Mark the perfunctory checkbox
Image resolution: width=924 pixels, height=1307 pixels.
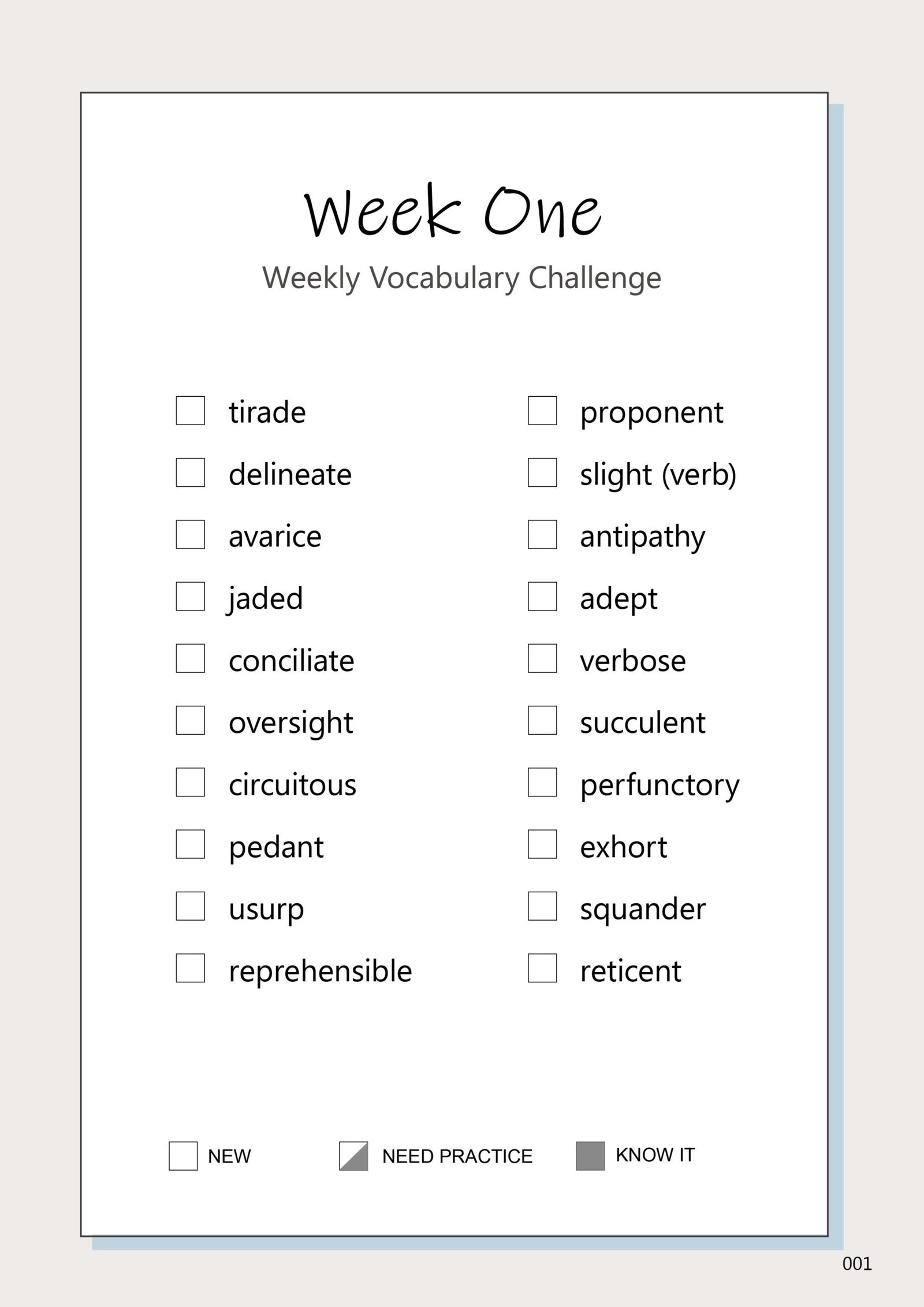coord(542,782)
